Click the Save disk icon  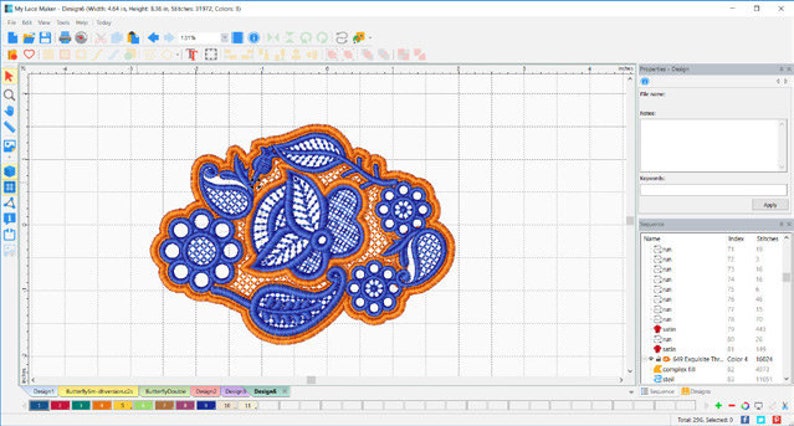[45, 37]
